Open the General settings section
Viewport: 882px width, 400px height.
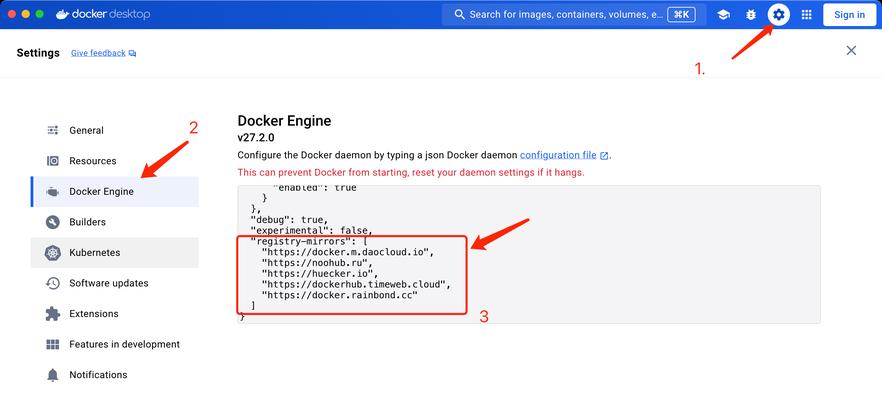click(x=115, y=130)
